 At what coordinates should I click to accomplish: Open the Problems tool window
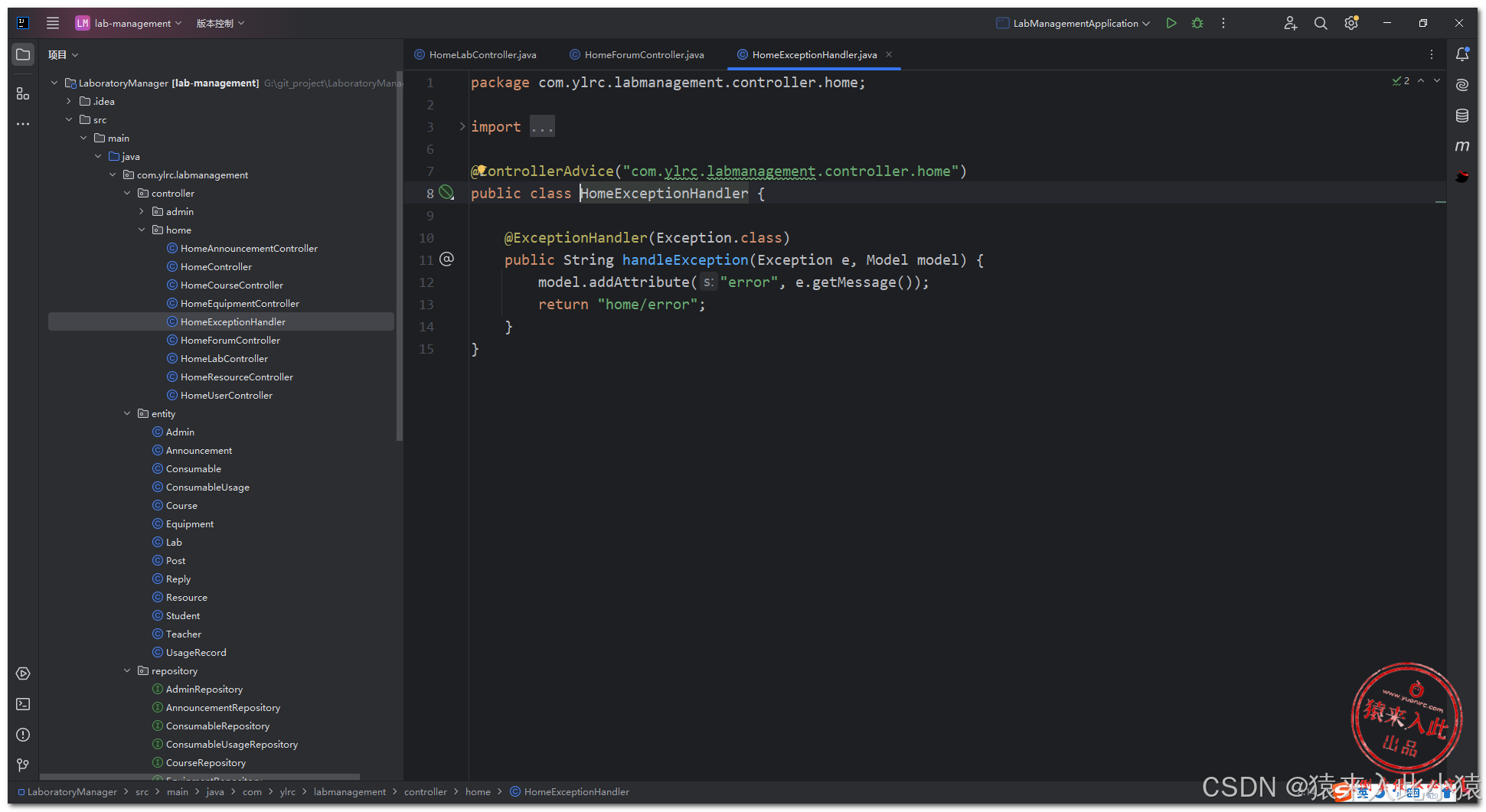tap(23, 735)
